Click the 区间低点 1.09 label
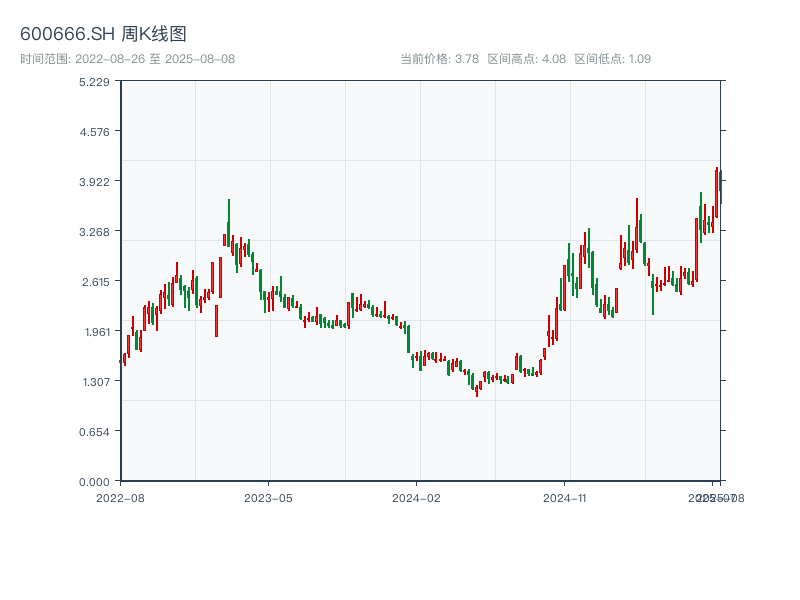 coord(612,59)
